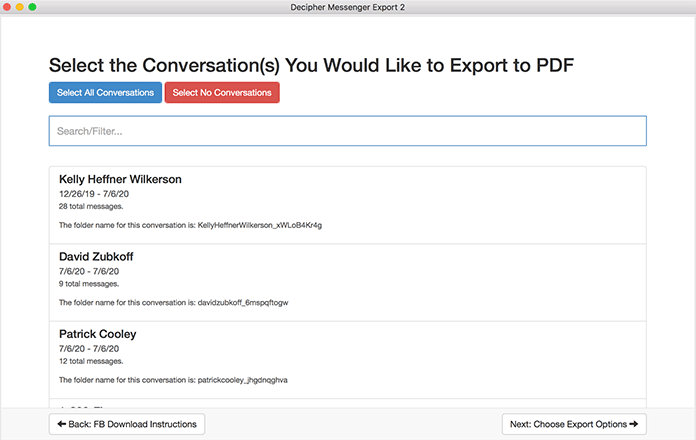The width and height of the screenshot is (696, 440).
Task: Focus the Search/Filter input field
Action: click(348, 131)
